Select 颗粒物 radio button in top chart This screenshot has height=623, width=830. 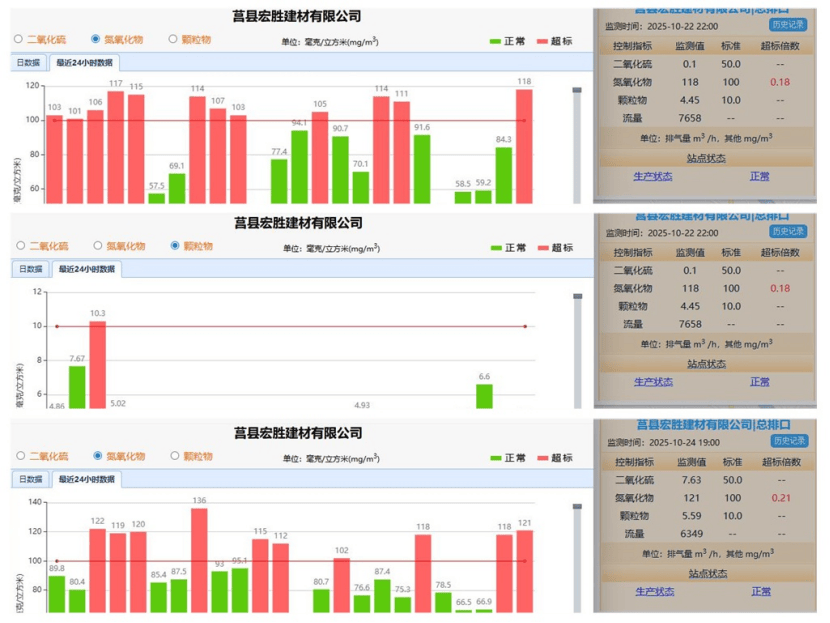[x=173, y=40]
